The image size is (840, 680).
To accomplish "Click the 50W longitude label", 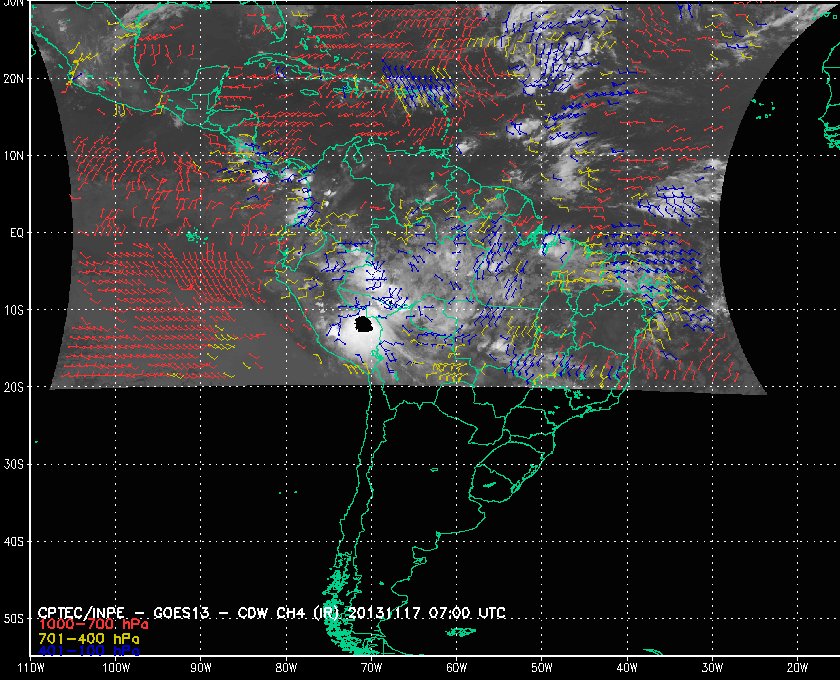I will 542,668.
